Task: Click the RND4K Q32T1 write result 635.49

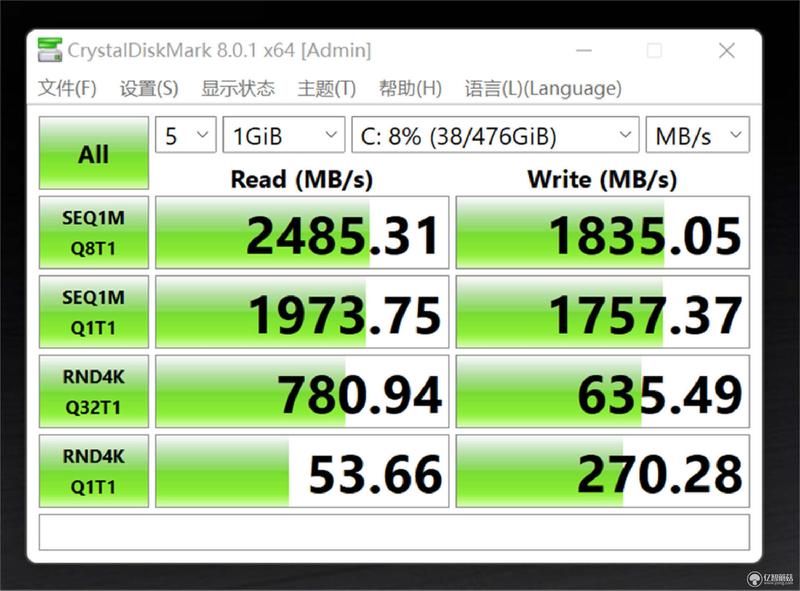Action: (x=603, y=392)
